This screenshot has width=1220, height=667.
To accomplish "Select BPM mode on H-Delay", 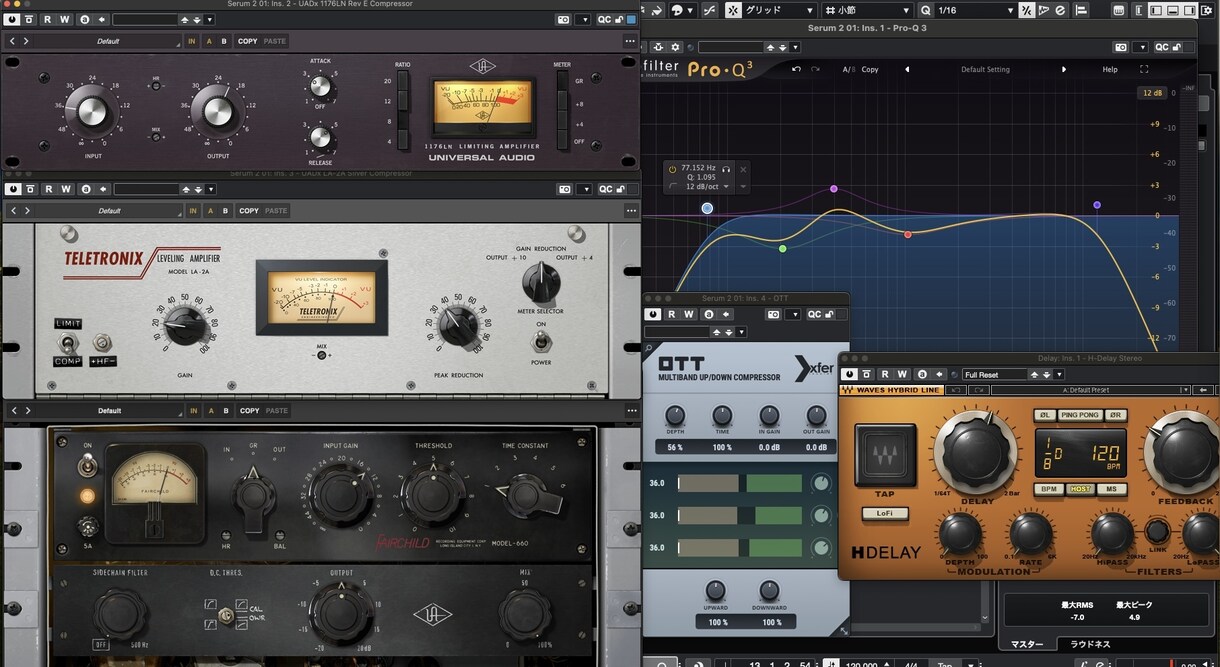I will [1048, 489].
